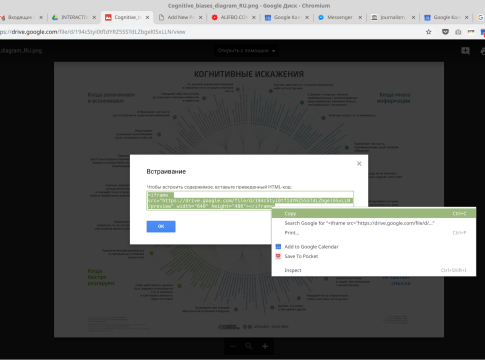Click the Pocket icon in context menu

click(278, 256)
